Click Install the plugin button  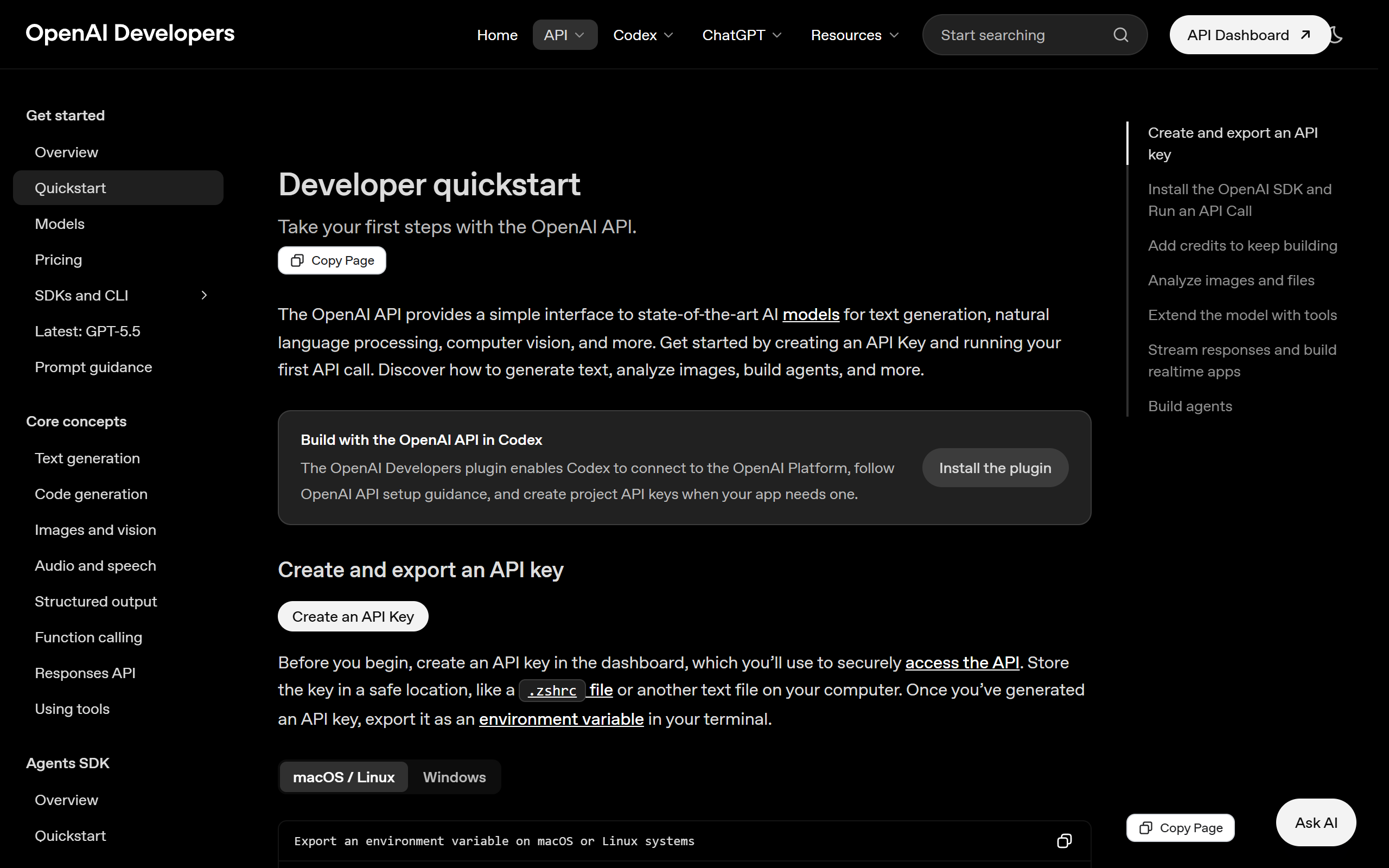point(995,468)
